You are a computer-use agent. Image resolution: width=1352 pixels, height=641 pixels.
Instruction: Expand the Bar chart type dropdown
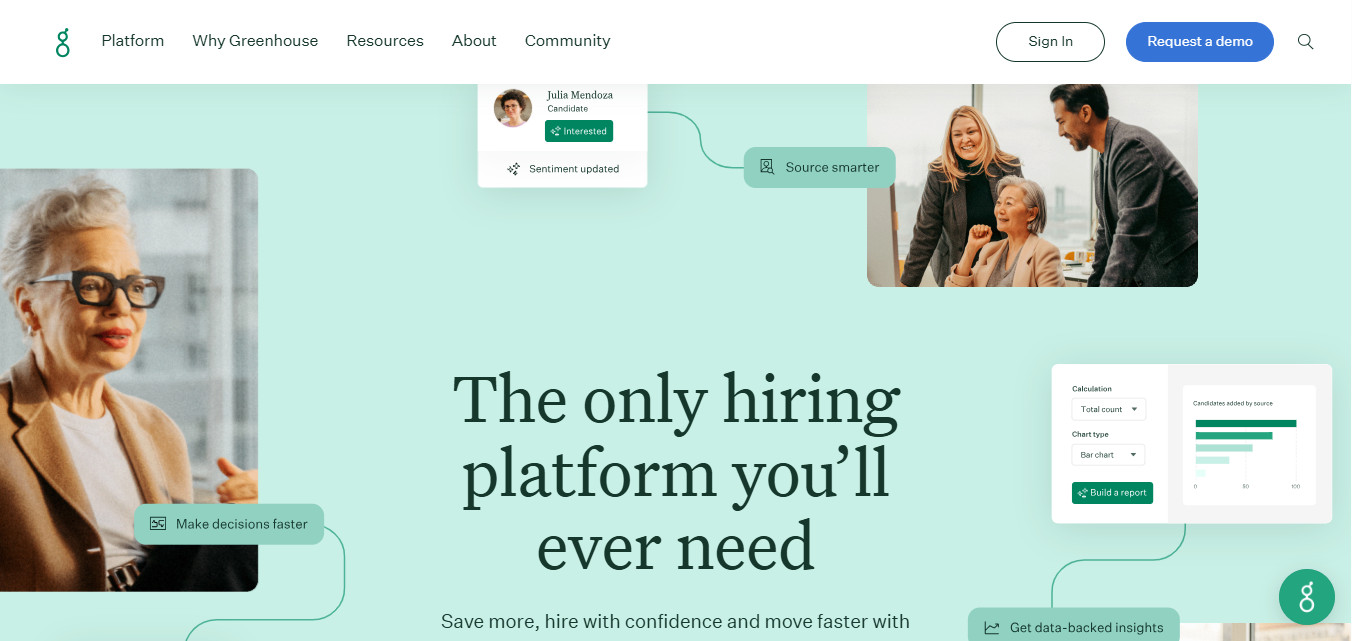[x=1109, y=455]
